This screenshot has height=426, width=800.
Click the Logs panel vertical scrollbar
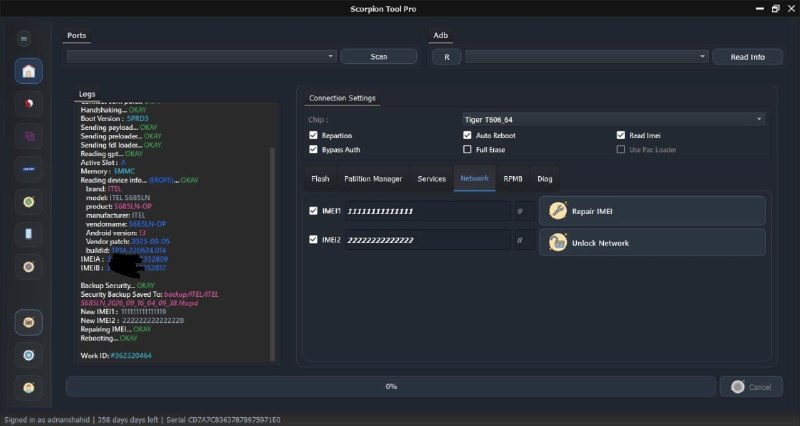[x=272, y=254]
